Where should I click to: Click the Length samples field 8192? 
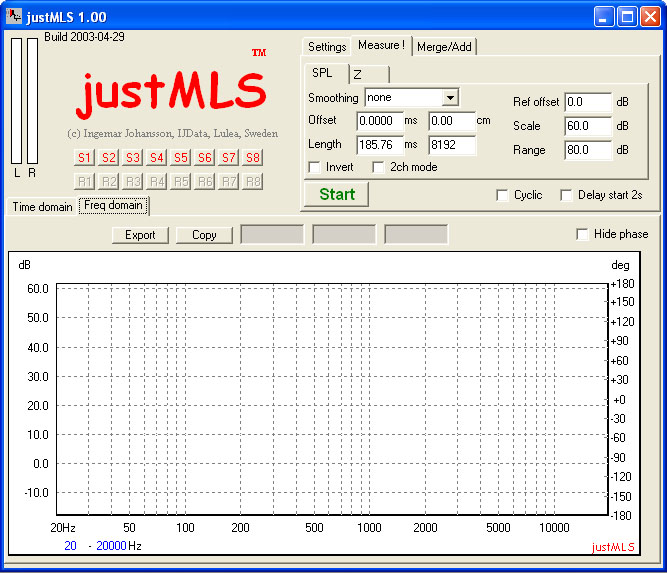coord(451,145)
